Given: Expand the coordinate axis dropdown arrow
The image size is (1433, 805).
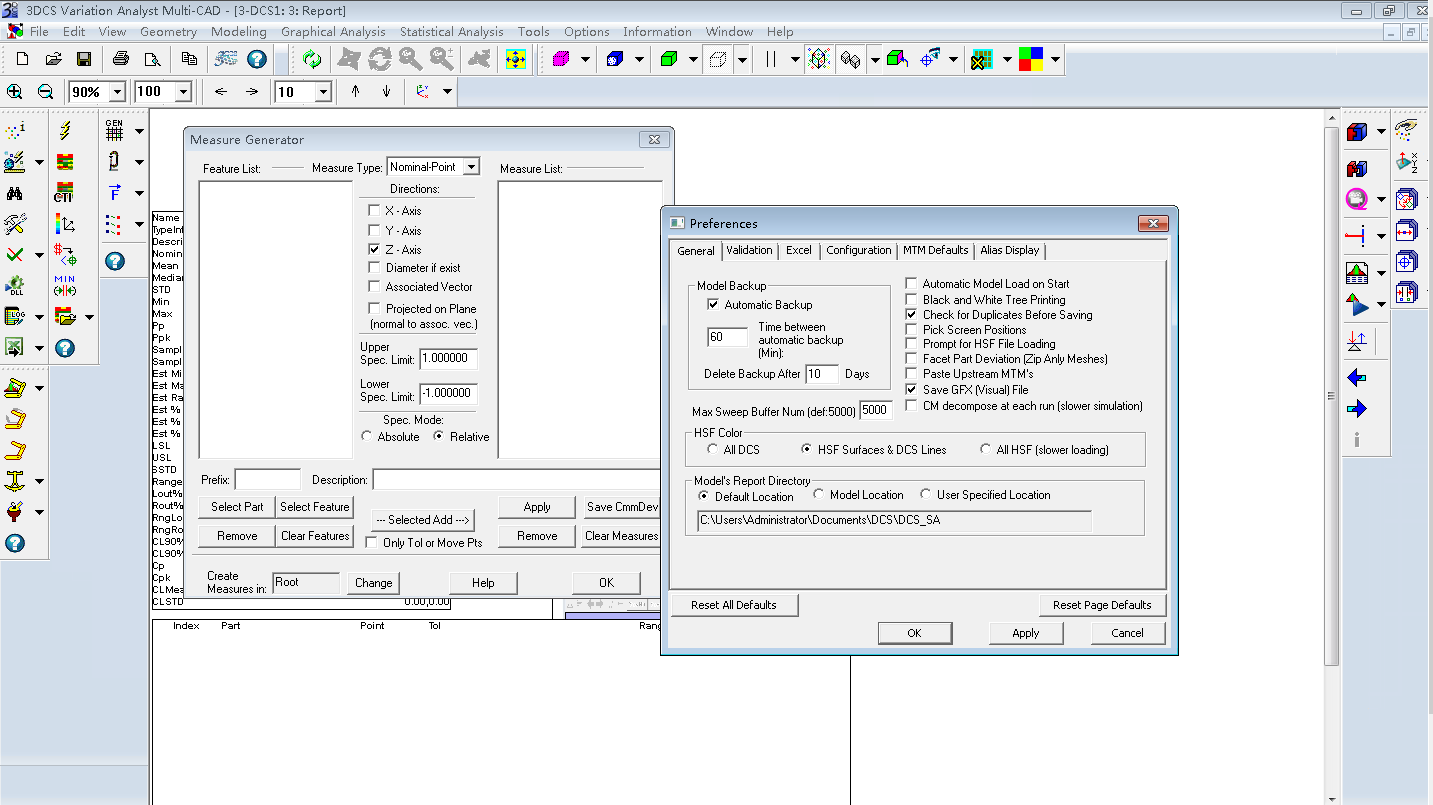Looking at the screenshot, I should 447,92.
